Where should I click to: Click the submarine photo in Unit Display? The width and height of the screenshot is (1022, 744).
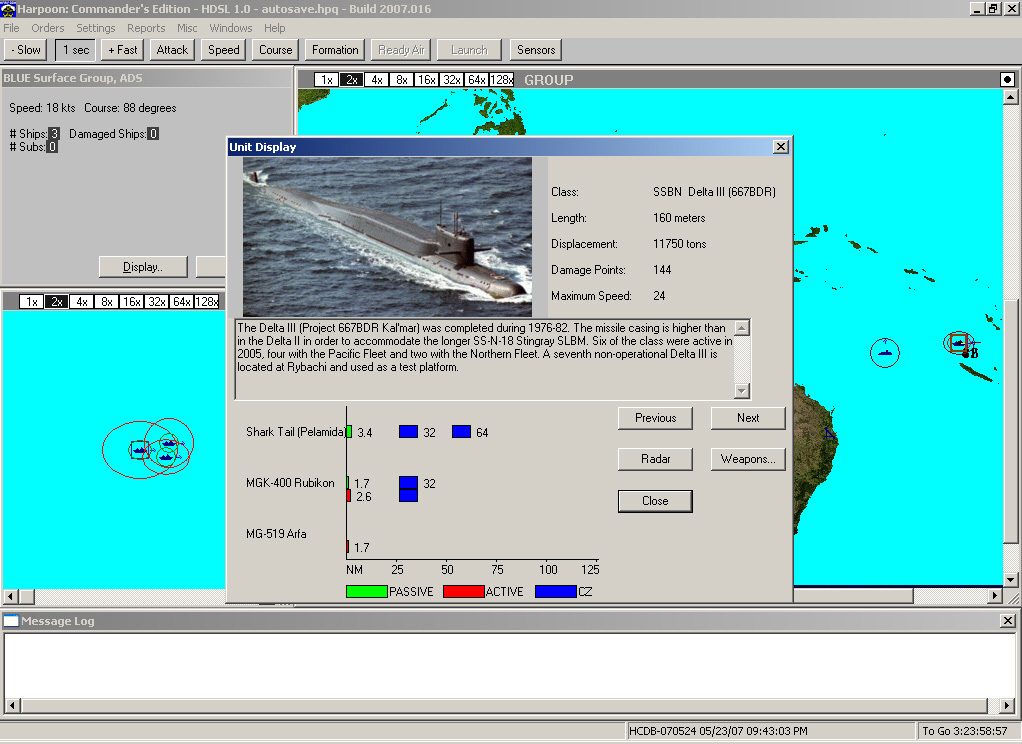point(387,237)
